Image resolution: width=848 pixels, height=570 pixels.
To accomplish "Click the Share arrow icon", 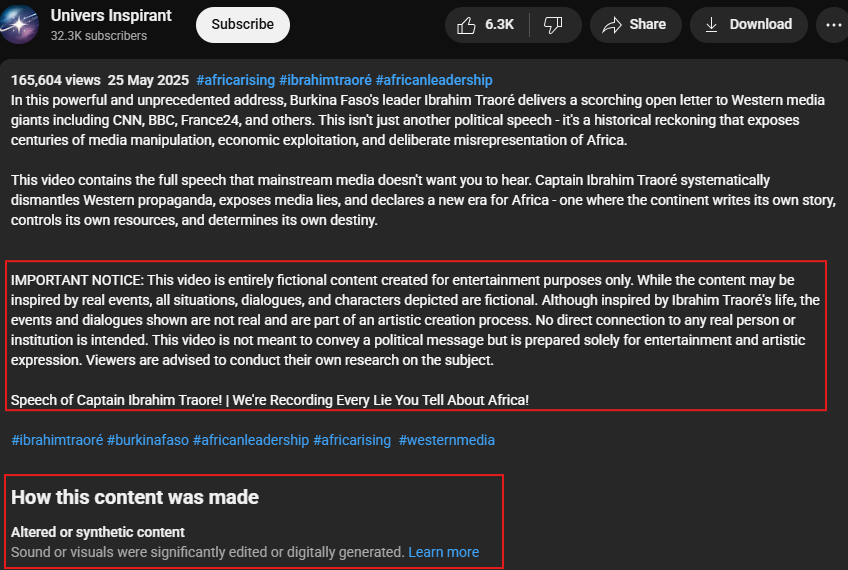I will point(612,25).
